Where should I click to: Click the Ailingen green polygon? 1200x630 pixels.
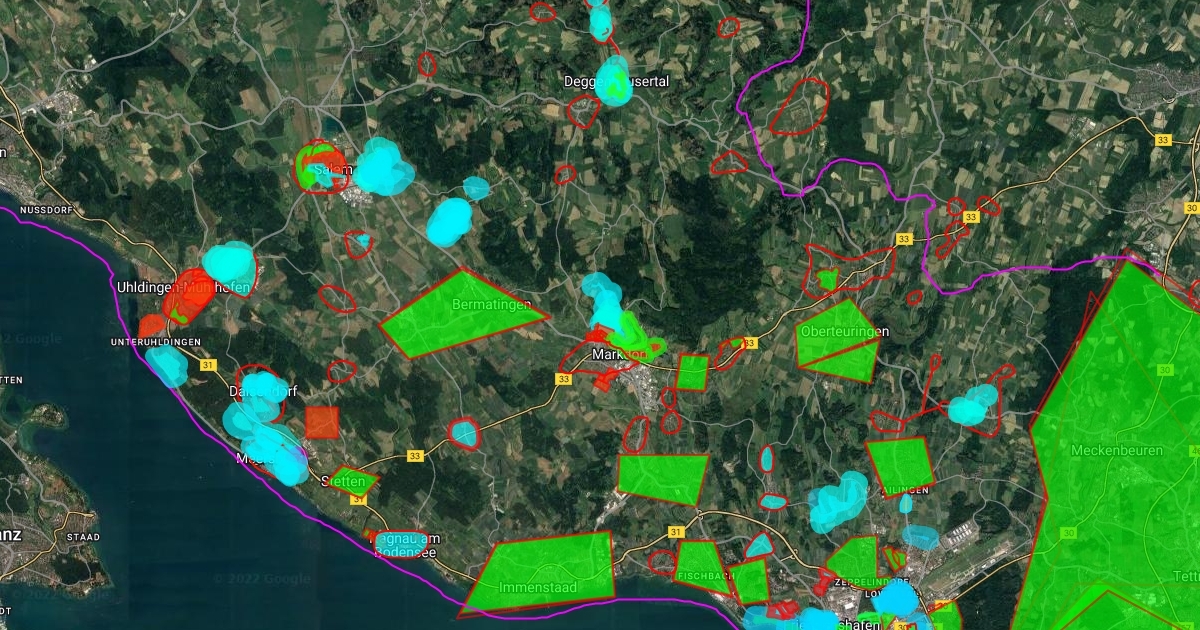(899, 465)
